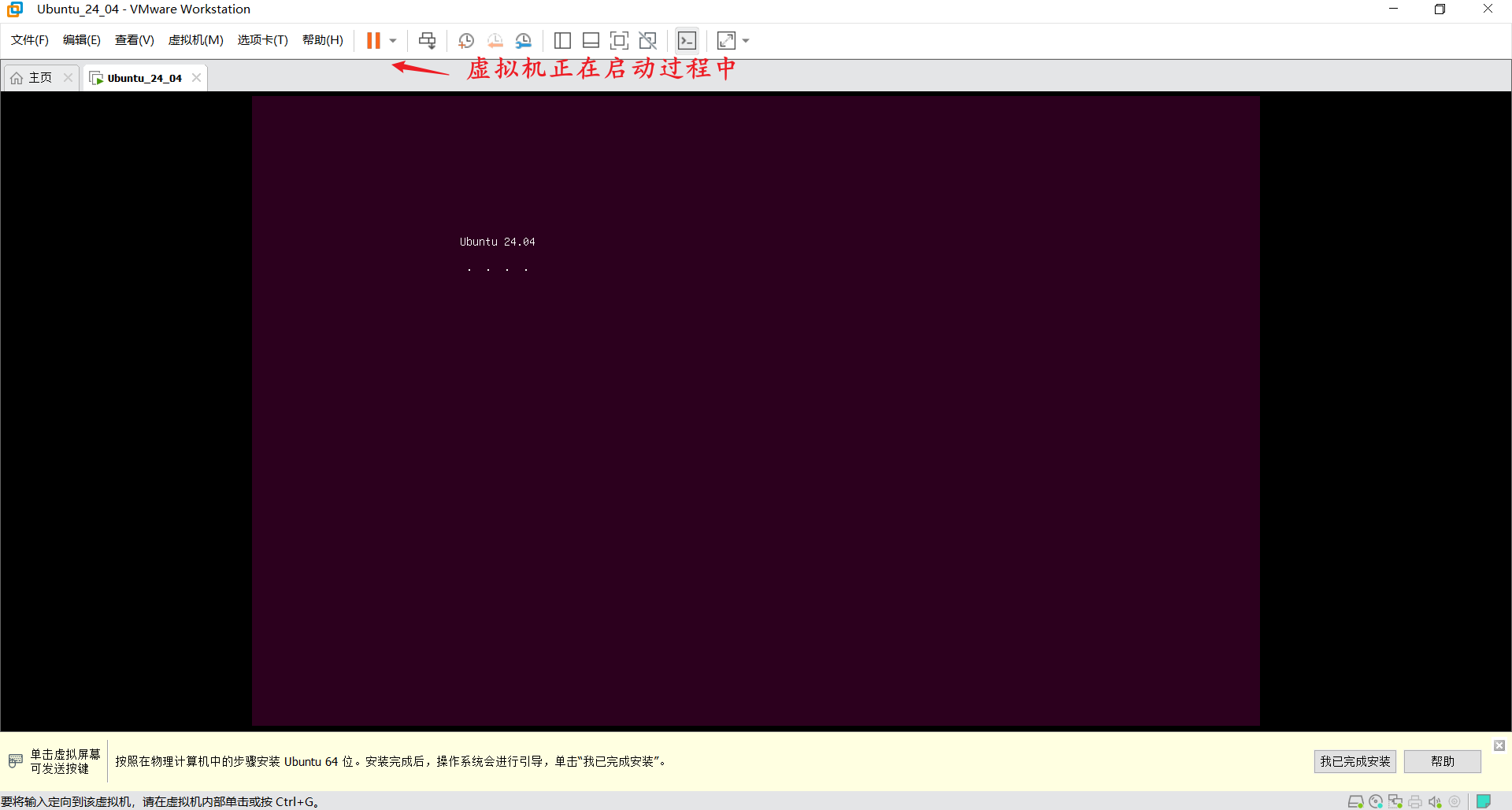
Task: Open the 编辑(E) menu
Action: (82, 40)
